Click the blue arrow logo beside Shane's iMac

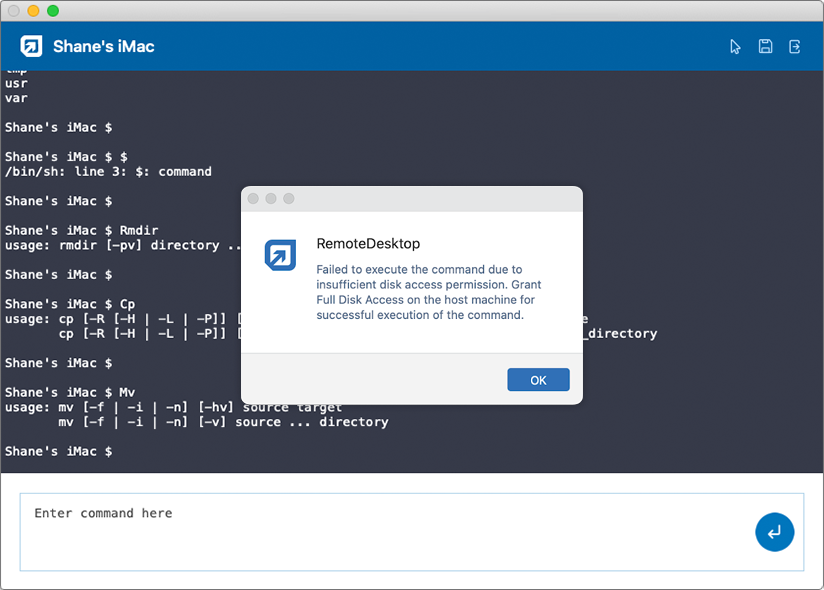[x=32, y=47]
